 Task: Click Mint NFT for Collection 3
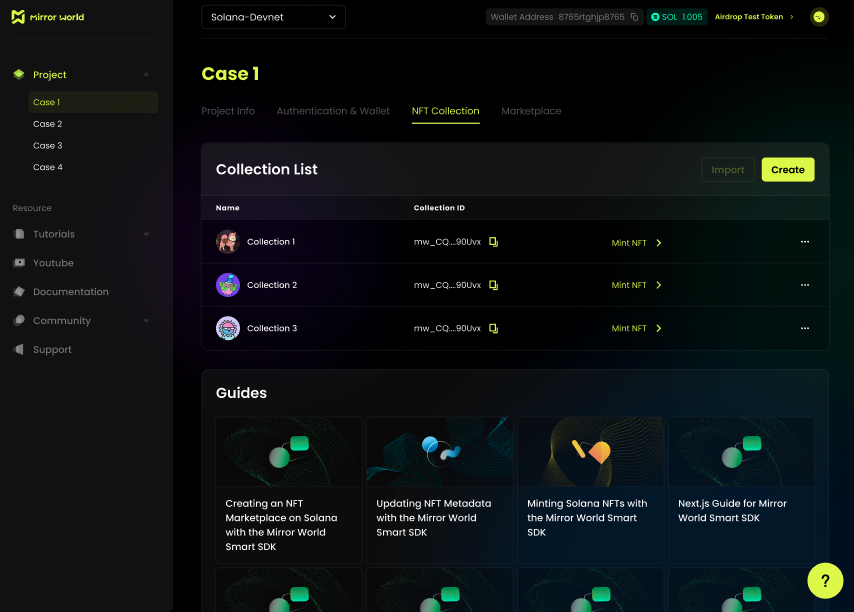[629, 328]
